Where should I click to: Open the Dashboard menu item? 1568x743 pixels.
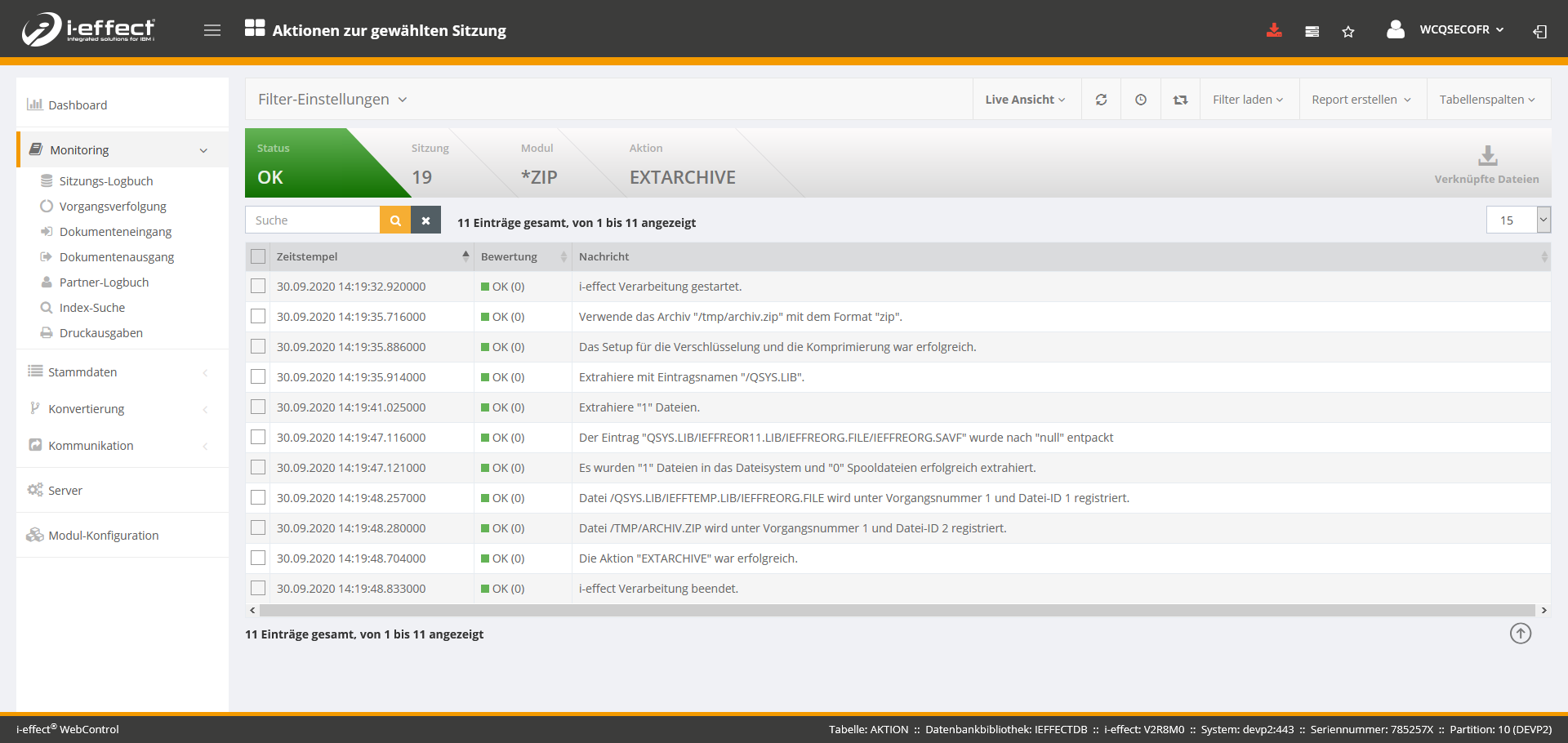(x=78, y=105)
